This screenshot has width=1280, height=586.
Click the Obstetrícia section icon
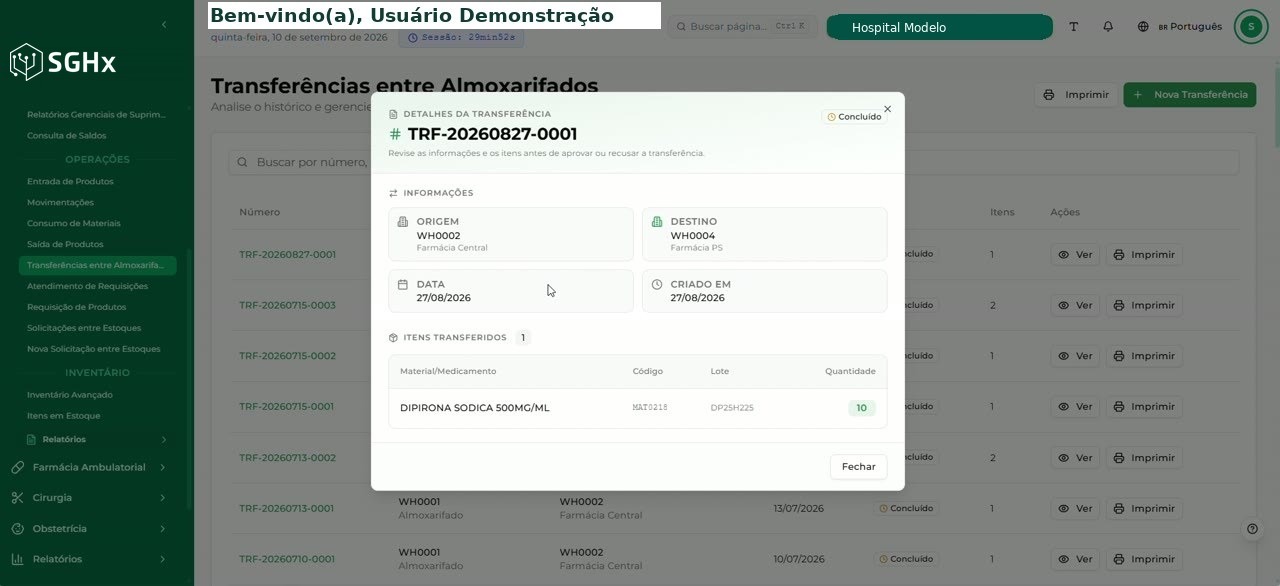[17, 529]
